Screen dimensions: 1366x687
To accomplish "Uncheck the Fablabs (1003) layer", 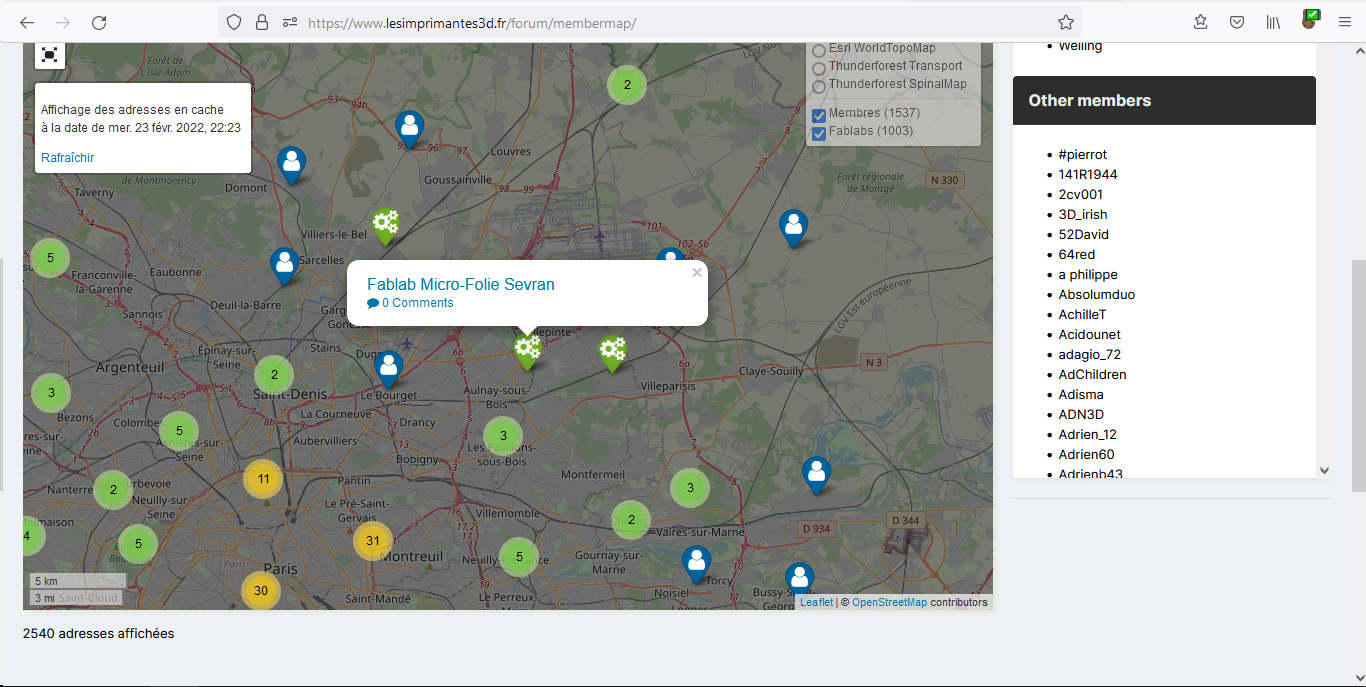I will 819,134.
